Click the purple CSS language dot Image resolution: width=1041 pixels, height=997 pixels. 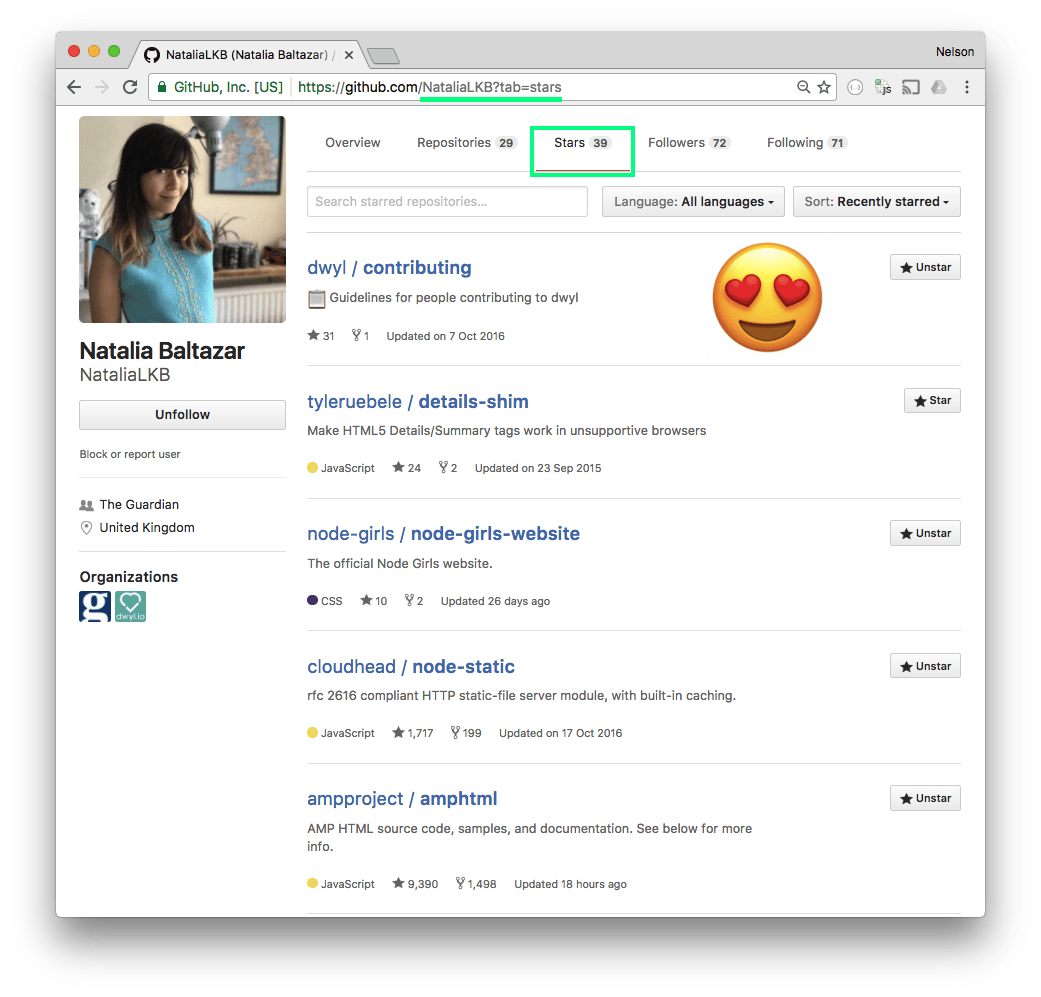[313, 600]
